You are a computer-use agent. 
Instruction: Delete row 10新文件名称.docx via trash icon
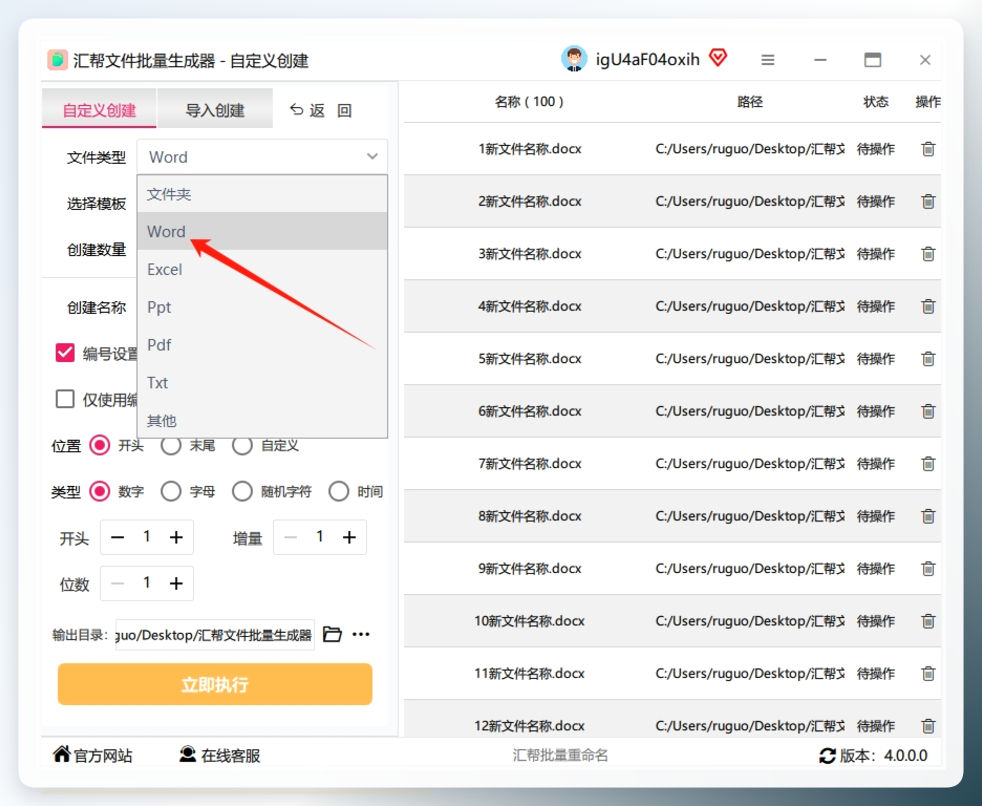coord(928,621)
